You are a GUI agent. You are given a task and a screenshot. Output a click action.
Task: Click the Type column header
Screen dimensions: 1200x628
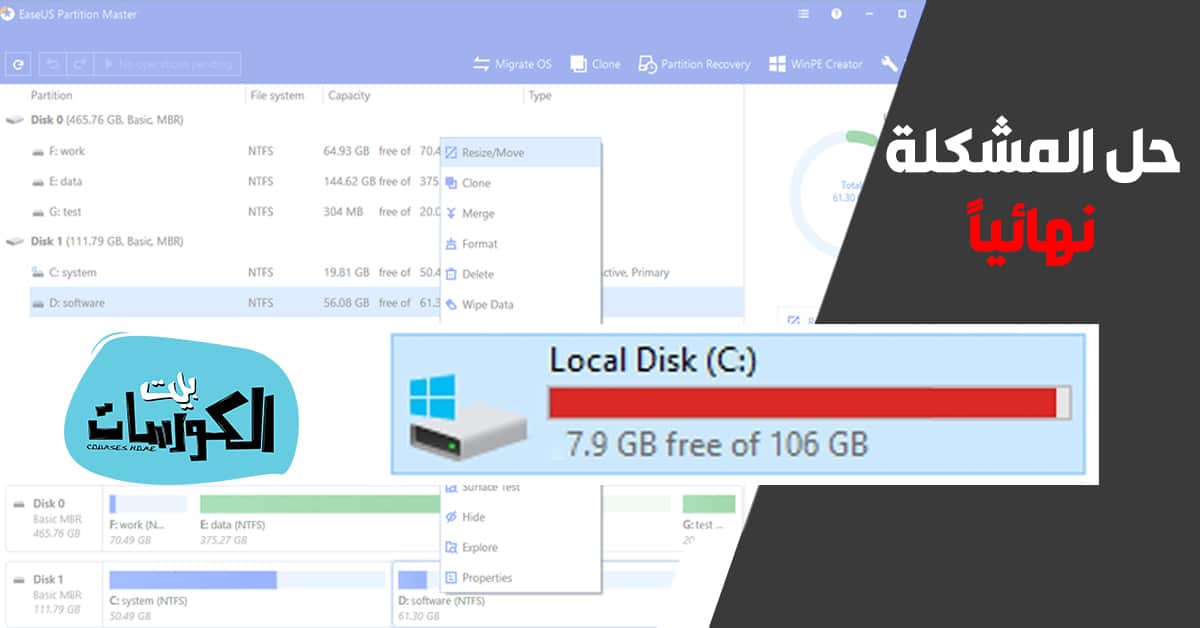click(x=540, y=96)
